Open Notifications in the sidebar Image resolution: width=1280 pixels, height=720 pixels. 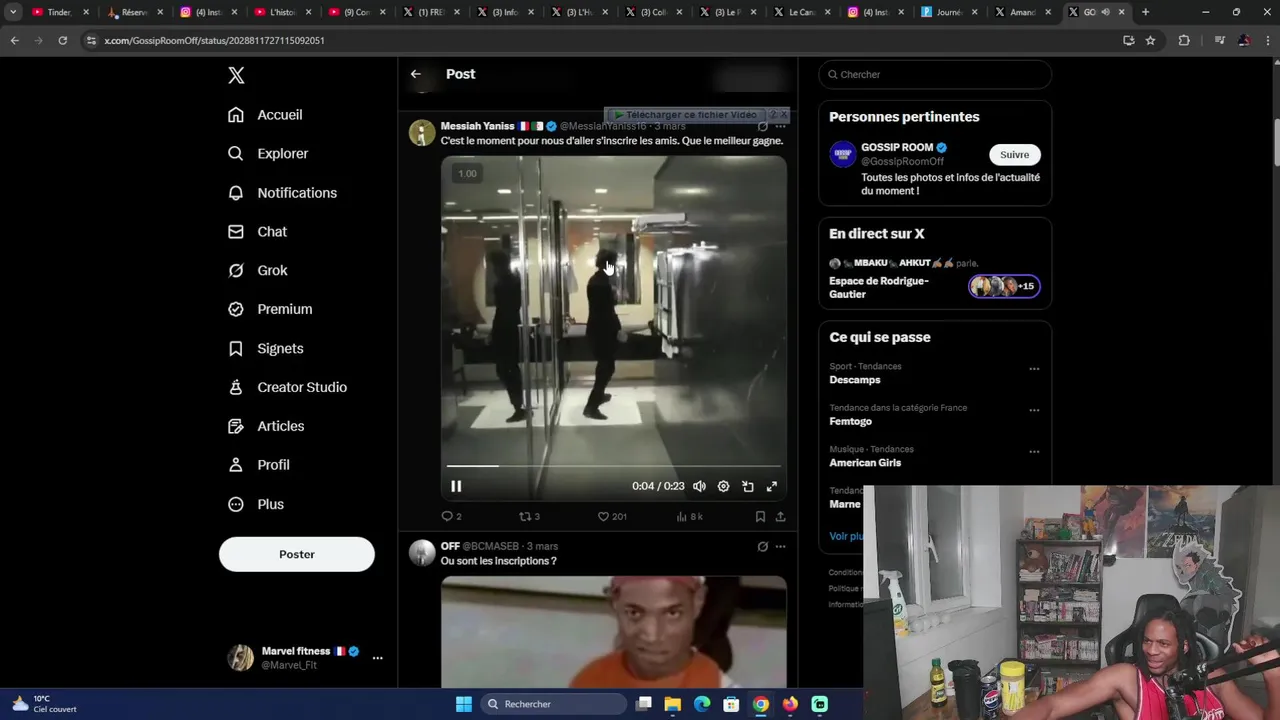pos(282,193)
